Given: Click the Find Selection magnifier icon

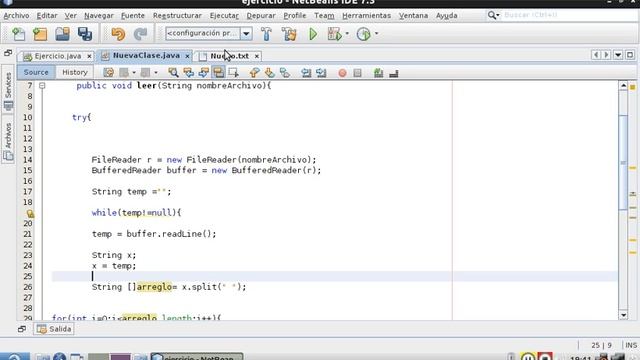Looking at the screenshot, I should coord(173,73).
